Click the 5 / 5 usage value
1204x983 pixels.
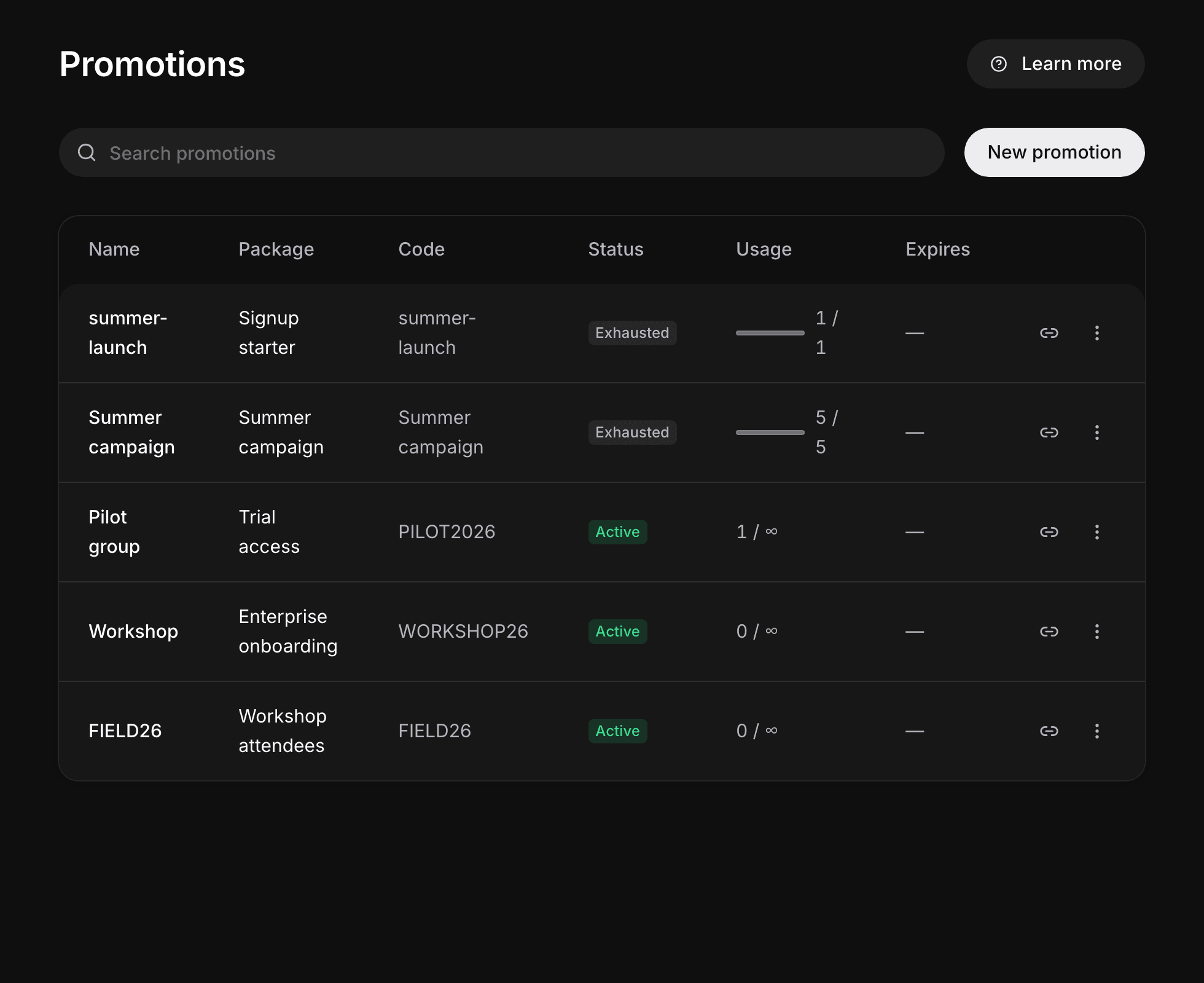tap(827, 433)
